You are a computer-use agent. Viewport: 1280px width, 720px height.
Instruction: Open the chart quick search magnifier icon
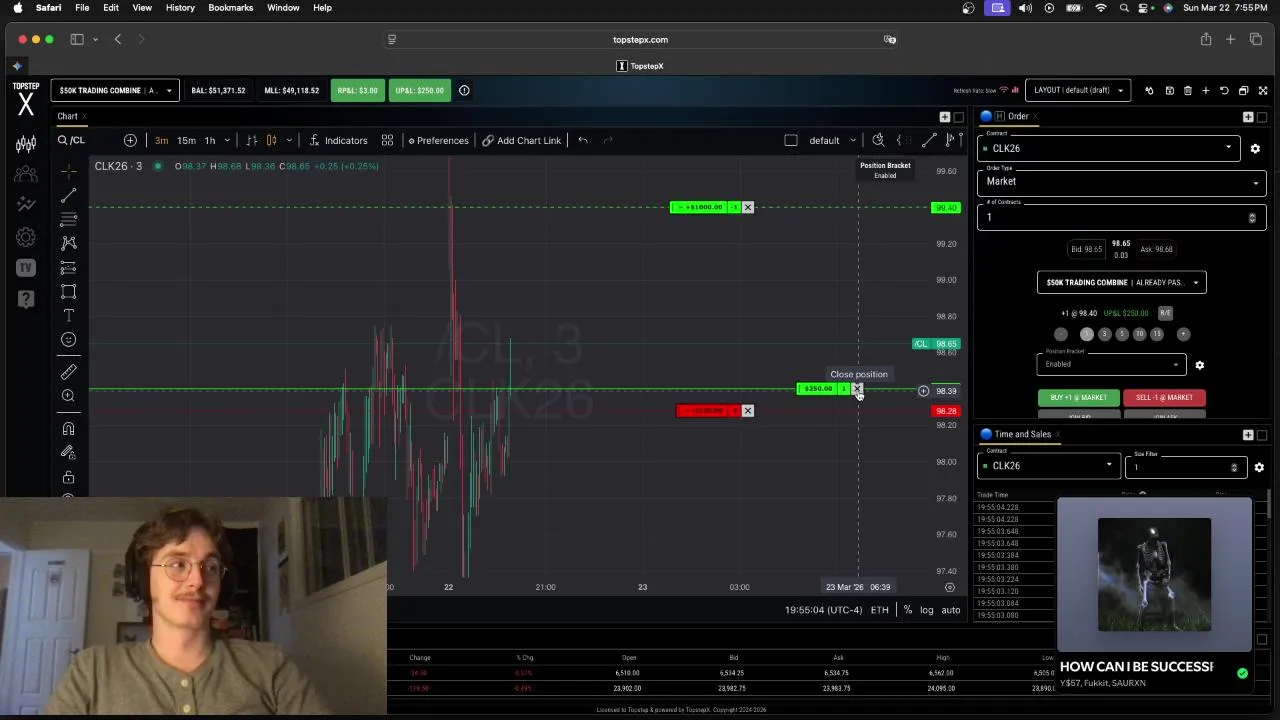878,140
